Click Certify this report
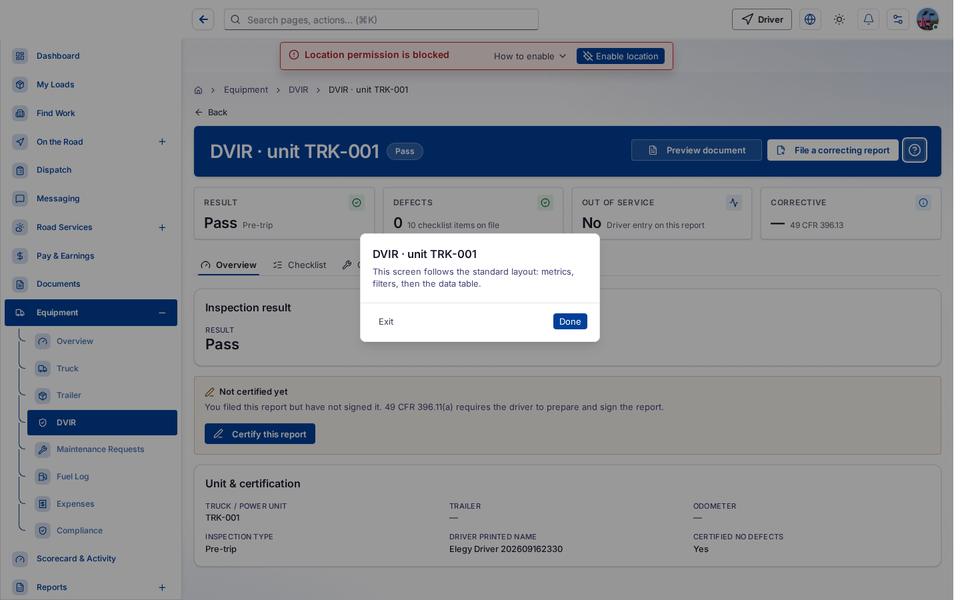This screenshot has height=600, width=960. [260, 434]
